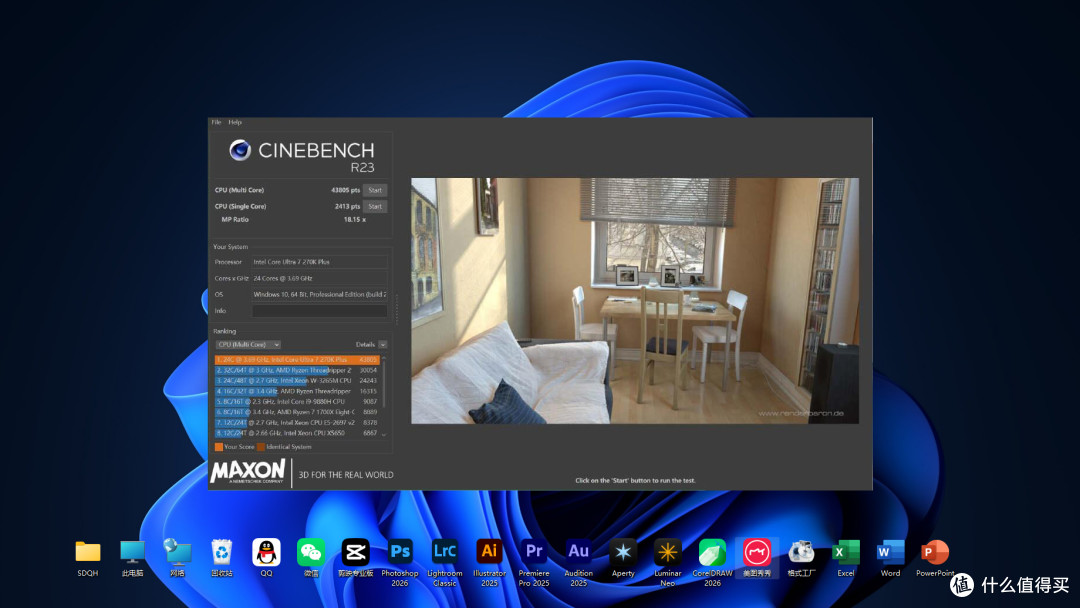Select ranking row Intel Xeon CPU X5650
1080x608 pixels.
[297, 433]
